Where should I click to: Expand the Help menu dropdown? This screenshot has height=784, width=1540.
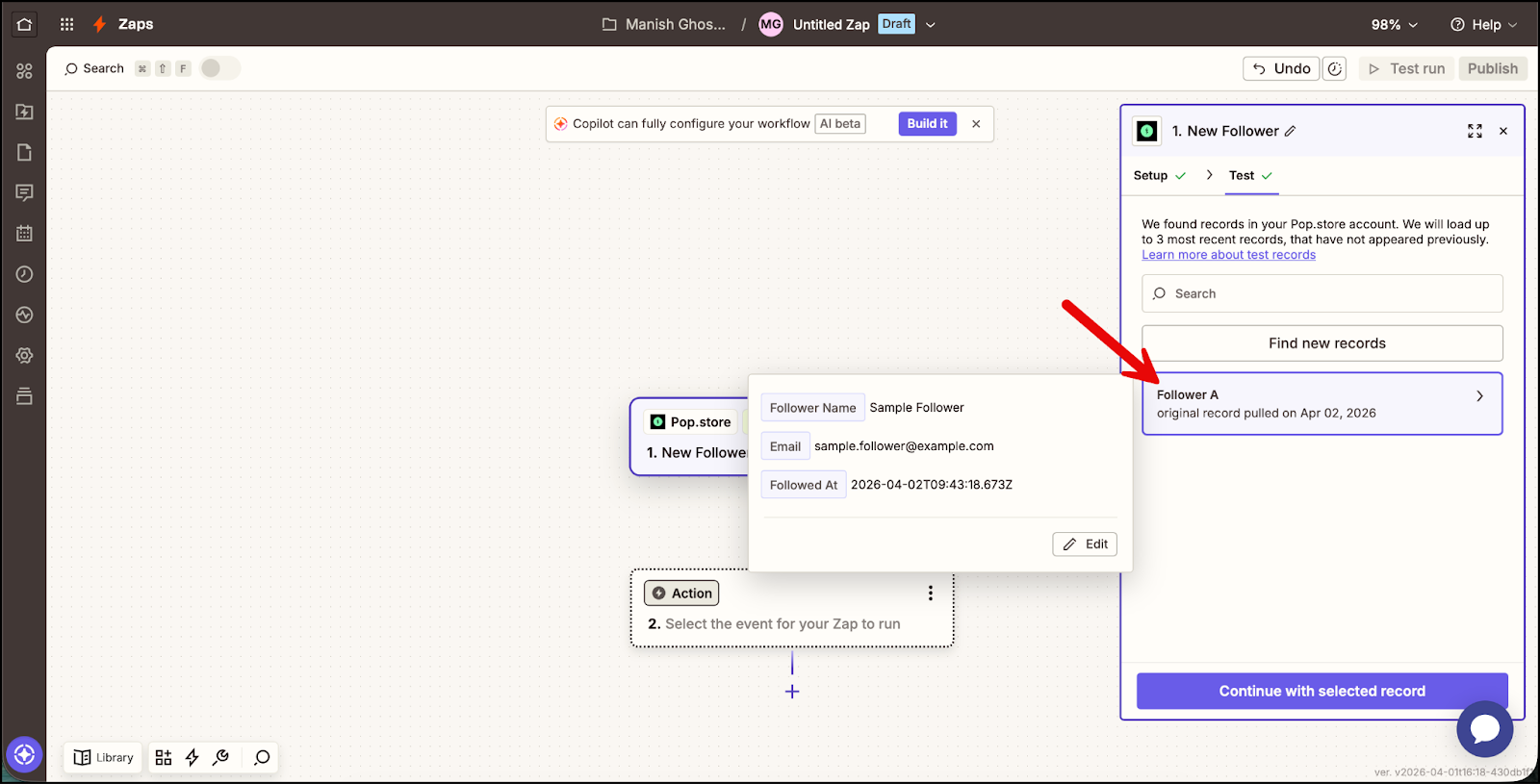pyautogui.click(x=1483, y=25)
